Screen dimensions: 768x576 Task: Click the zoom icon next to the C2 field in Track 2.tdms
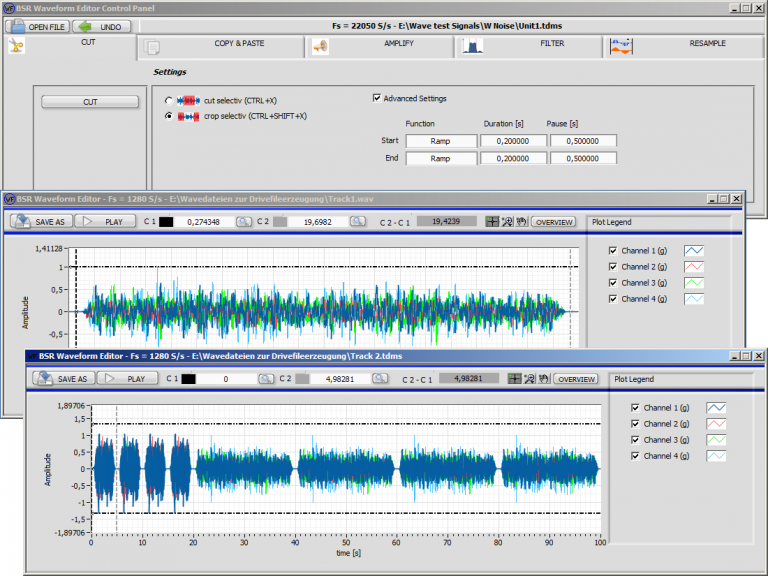click(380, 379)
